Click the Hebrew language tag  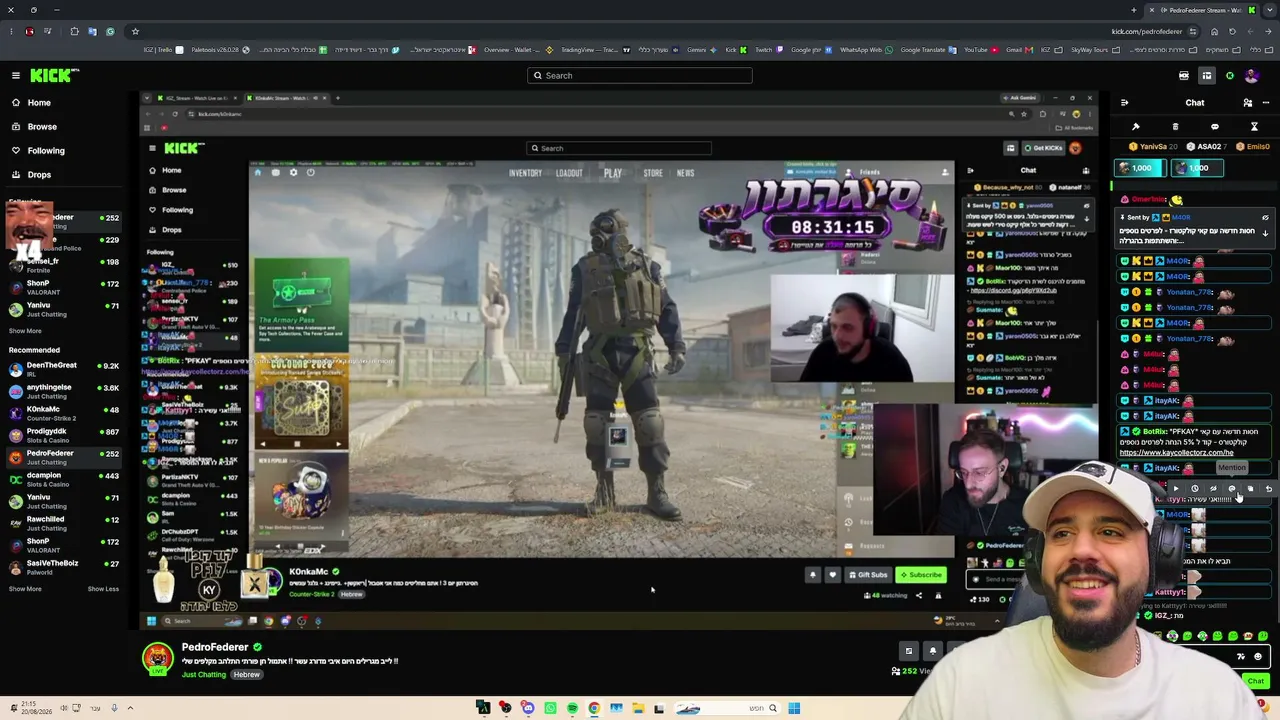pyautogui.click(x=247, y=675)
